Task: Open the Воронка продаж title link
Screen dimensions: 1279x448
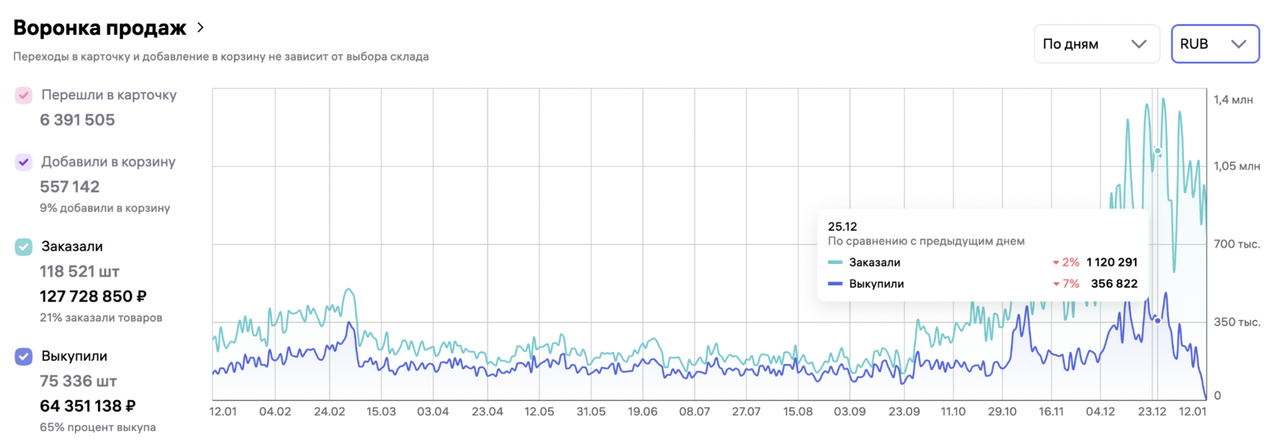Action: tap(99, 28)
